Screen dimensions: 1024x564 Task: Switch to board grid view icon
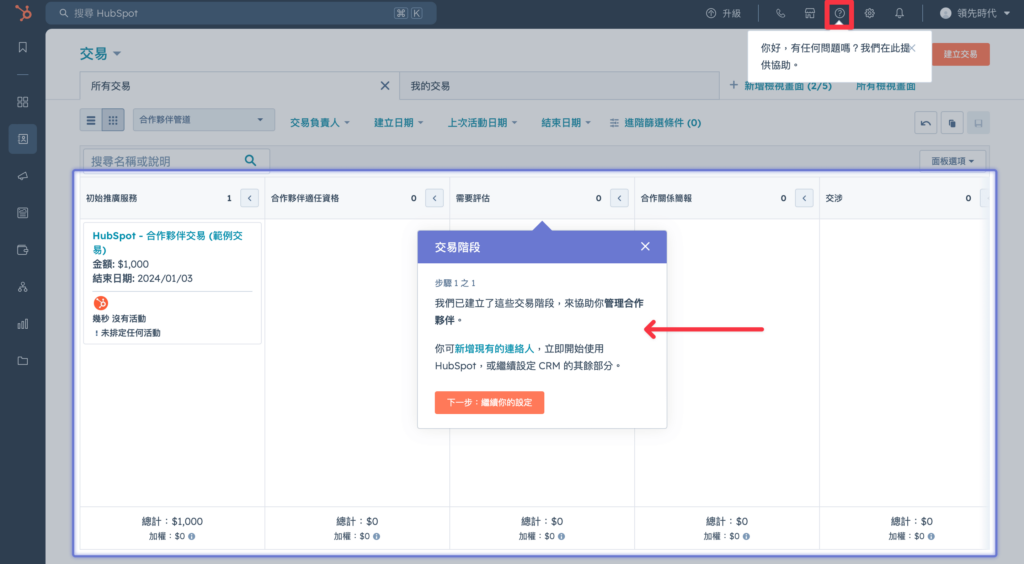113,120
